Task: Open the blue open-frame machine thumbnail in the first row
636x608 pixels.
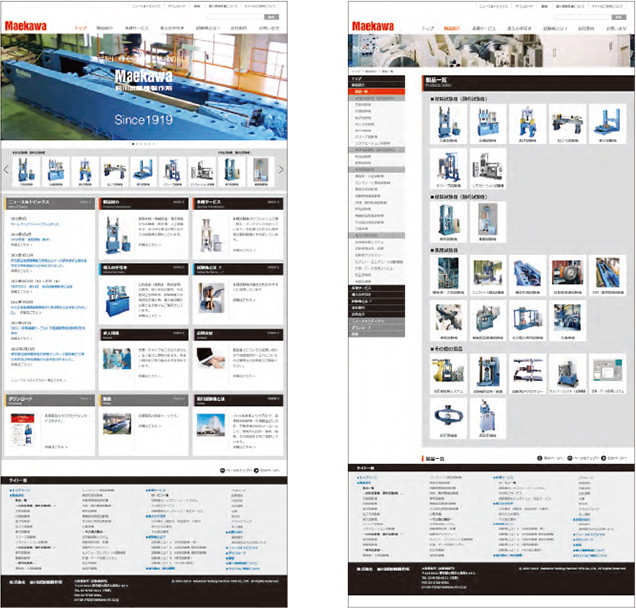Action: [607, 124]
